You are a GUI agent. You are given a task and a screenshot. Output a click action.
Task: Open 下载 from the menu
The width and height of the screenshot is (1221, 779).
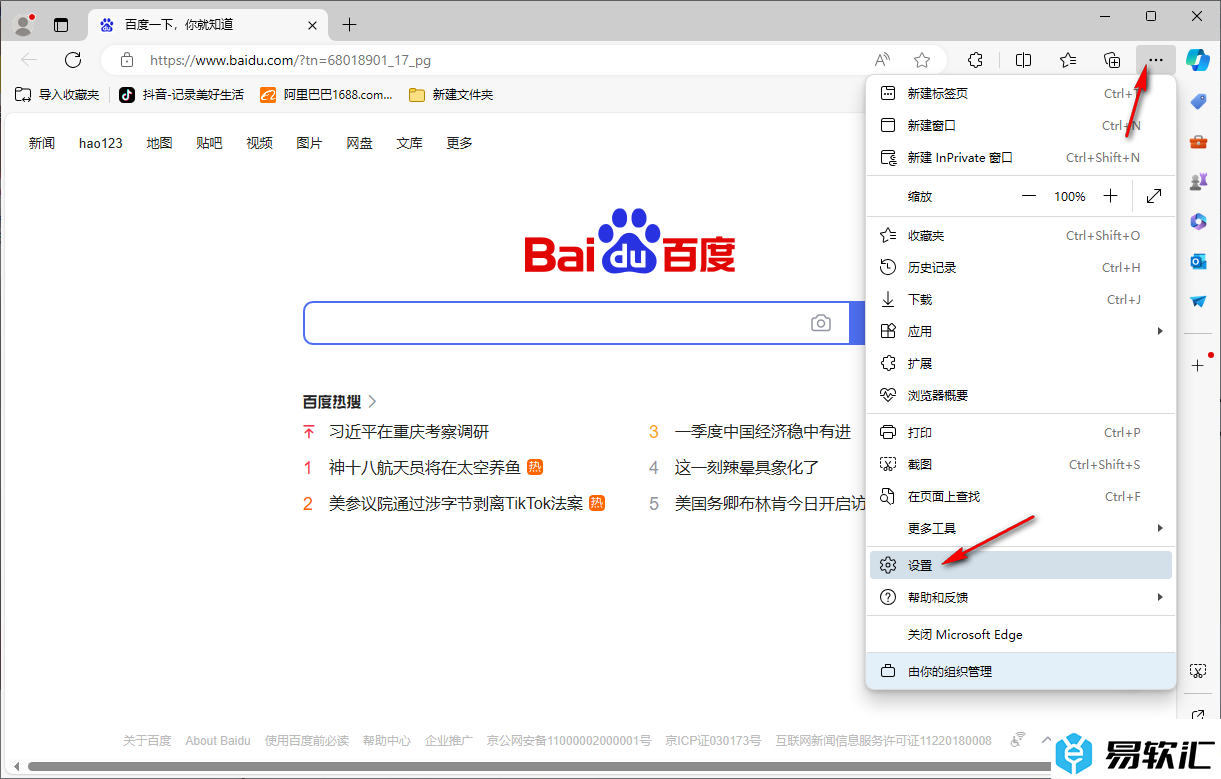click(x=1020, y=299)
